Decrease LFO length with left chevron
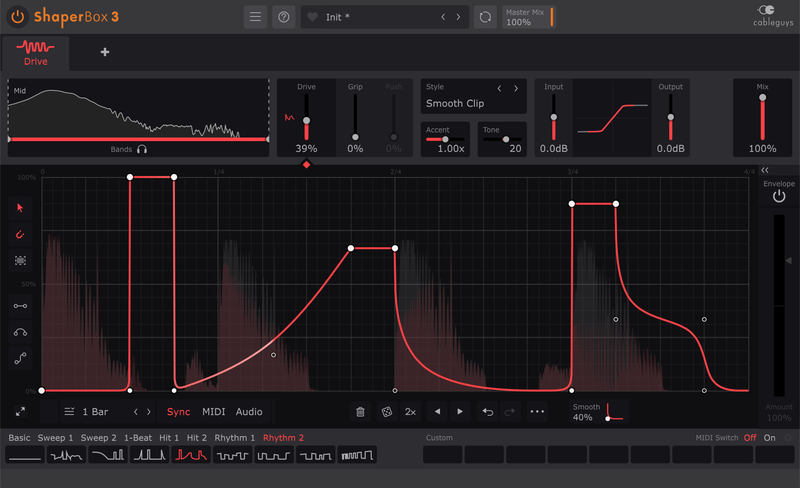This screenshot has height=488, width=800. pyautogui.click(x=136, y=411)
